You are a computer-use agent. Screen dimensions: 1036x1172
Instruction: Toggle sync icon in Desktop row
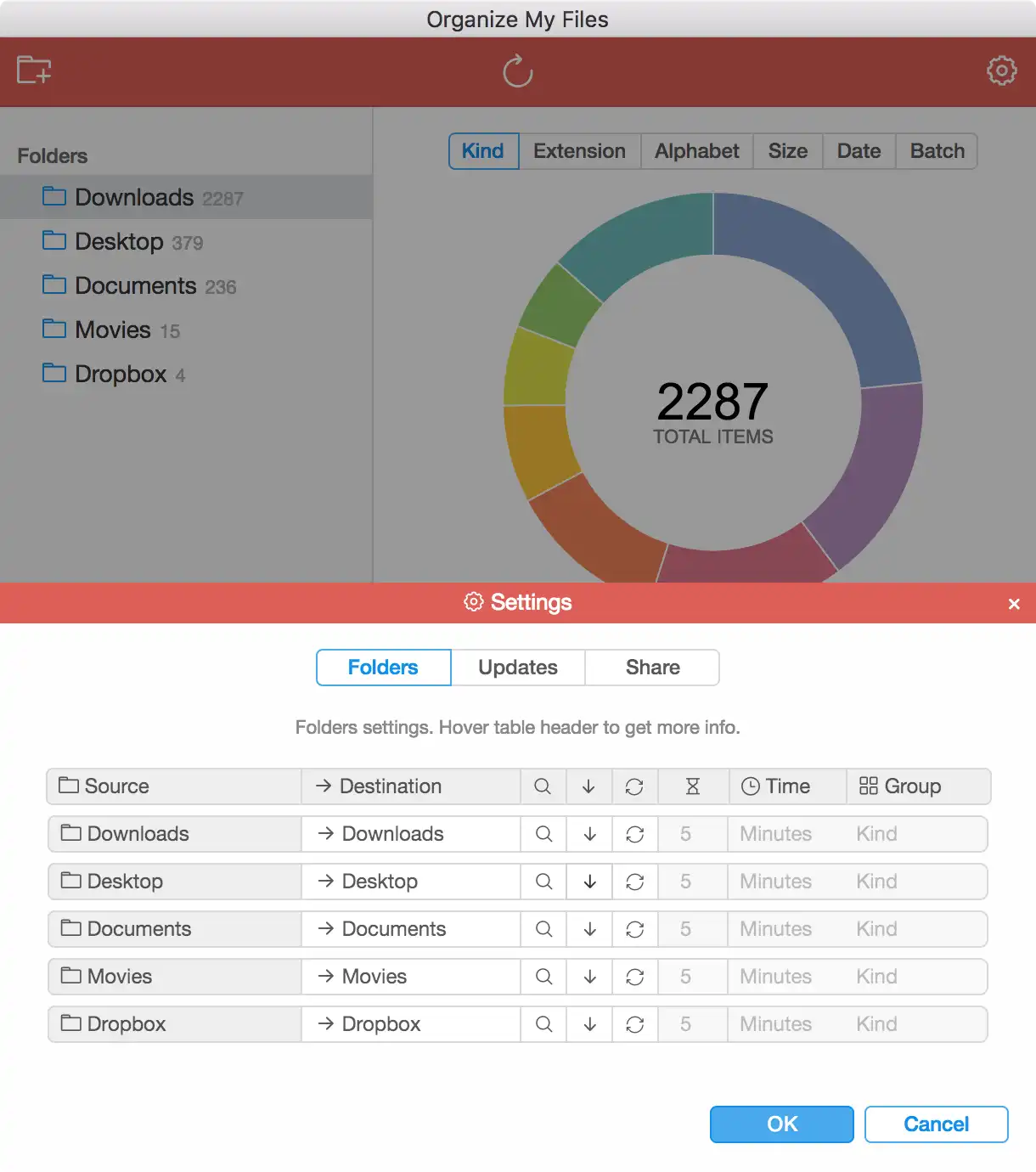point(635,882)
